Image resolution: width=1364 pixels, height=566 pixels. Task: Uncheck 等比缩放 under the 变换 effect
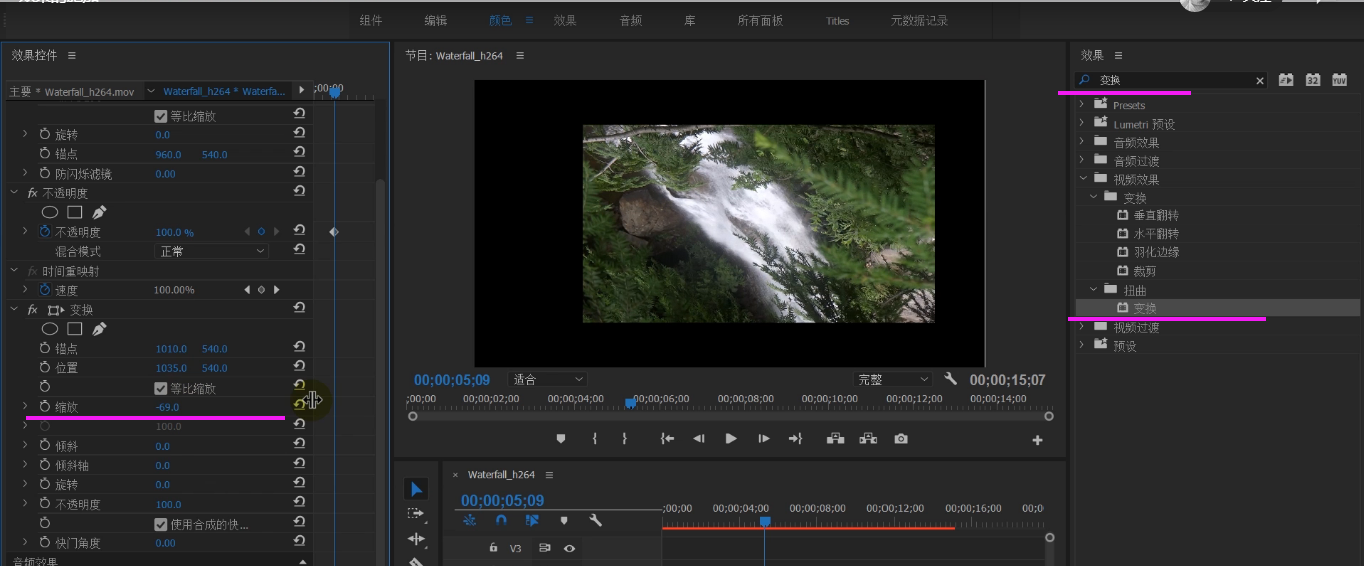pyautogui.click(x=160, y=388)
